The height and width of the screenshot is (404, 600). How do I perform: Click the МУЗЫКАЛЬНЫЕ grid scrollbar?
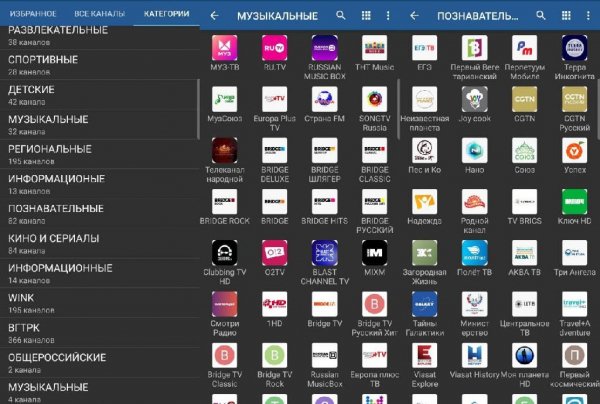398,109
